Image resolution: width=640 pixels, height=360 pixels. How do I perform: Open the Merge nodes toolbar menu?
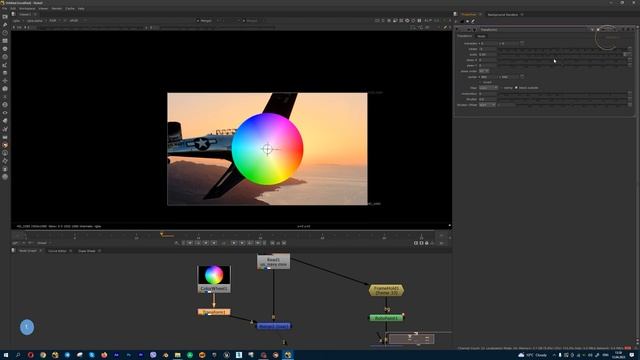click(x=5, y=73)
